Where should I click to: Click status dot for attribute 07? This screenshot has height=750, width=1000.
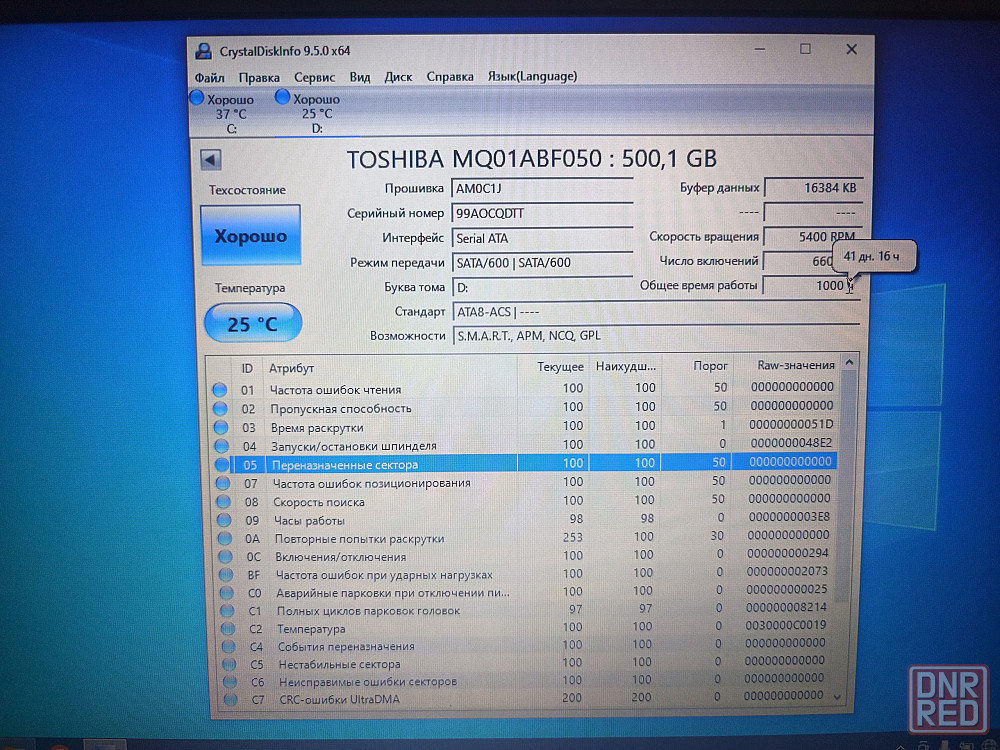[x=223, y=483]
